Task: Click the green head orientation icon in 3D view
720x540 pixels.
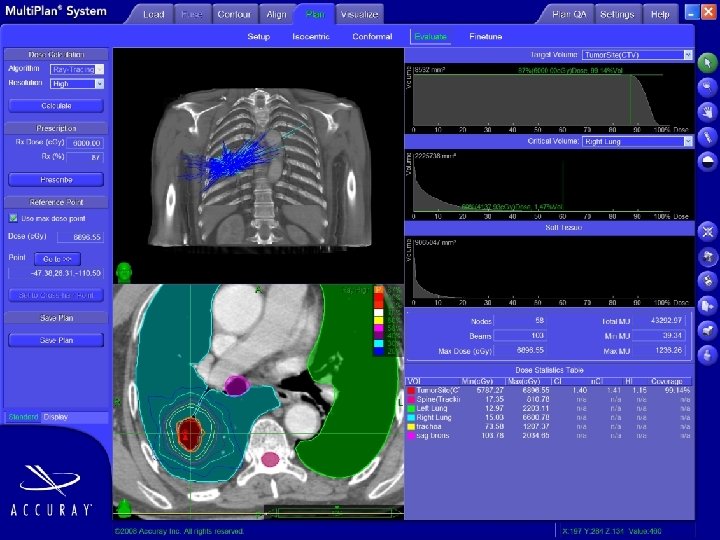Action: click(x=124, y=272)
